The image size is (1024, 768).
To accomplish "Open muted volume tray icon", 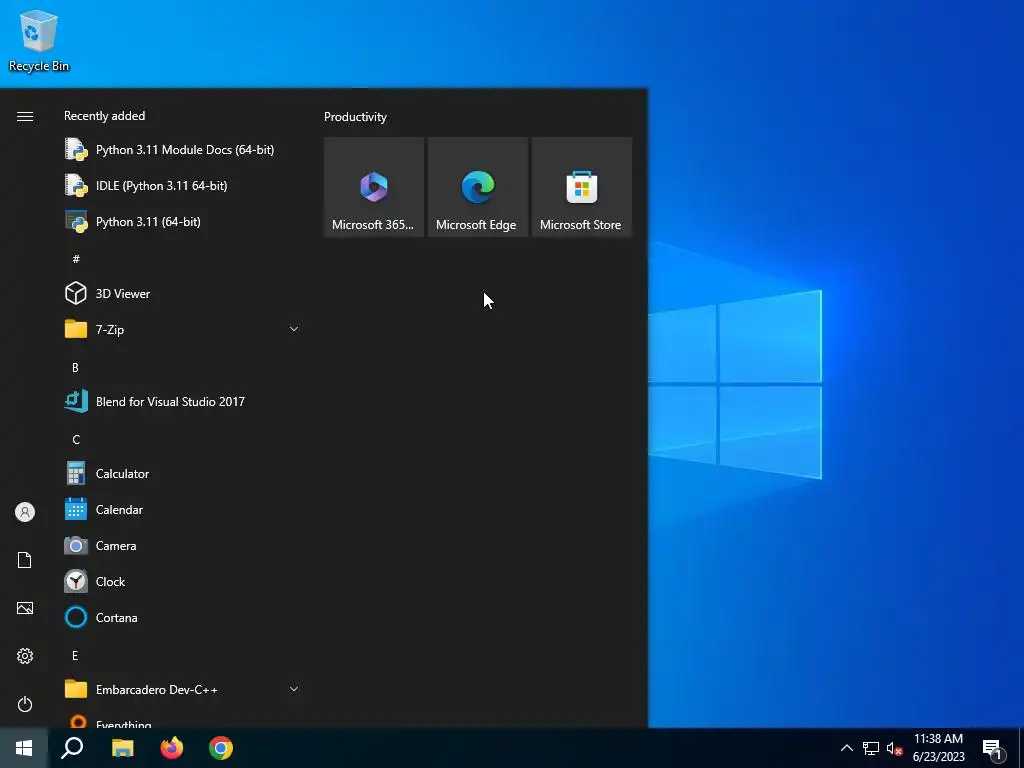I will point(894,748).
